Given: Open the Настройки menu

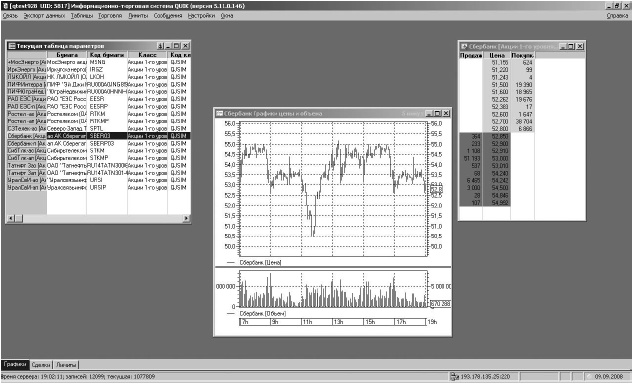Looking at the screenshot, I should pos(201,16).
